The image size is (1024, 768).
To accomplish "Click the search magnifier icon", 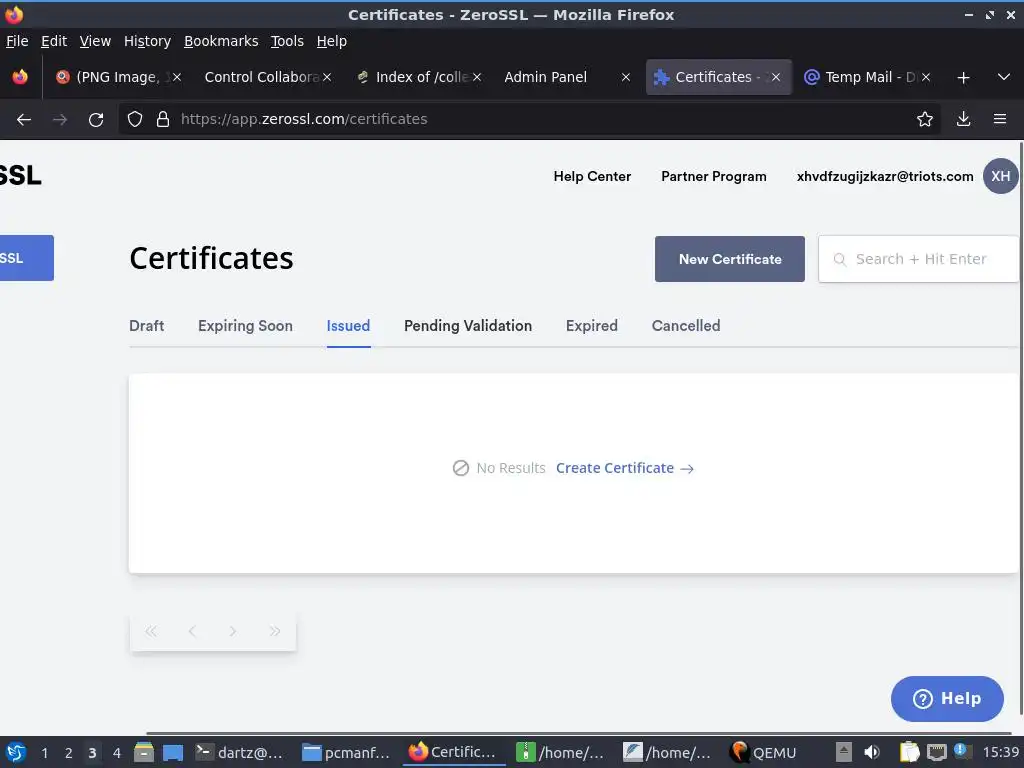I will pyautogui.click(x=840, y=259).
